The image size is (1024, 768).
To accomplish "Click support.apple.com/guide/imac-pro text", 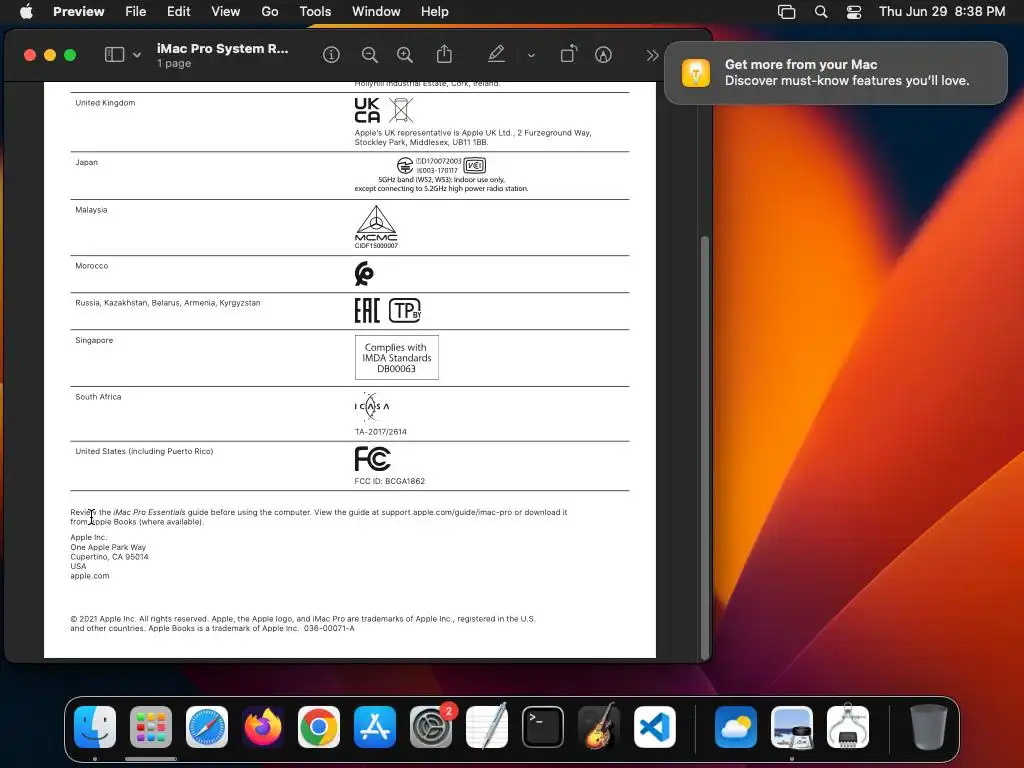I will click(447, 512).
